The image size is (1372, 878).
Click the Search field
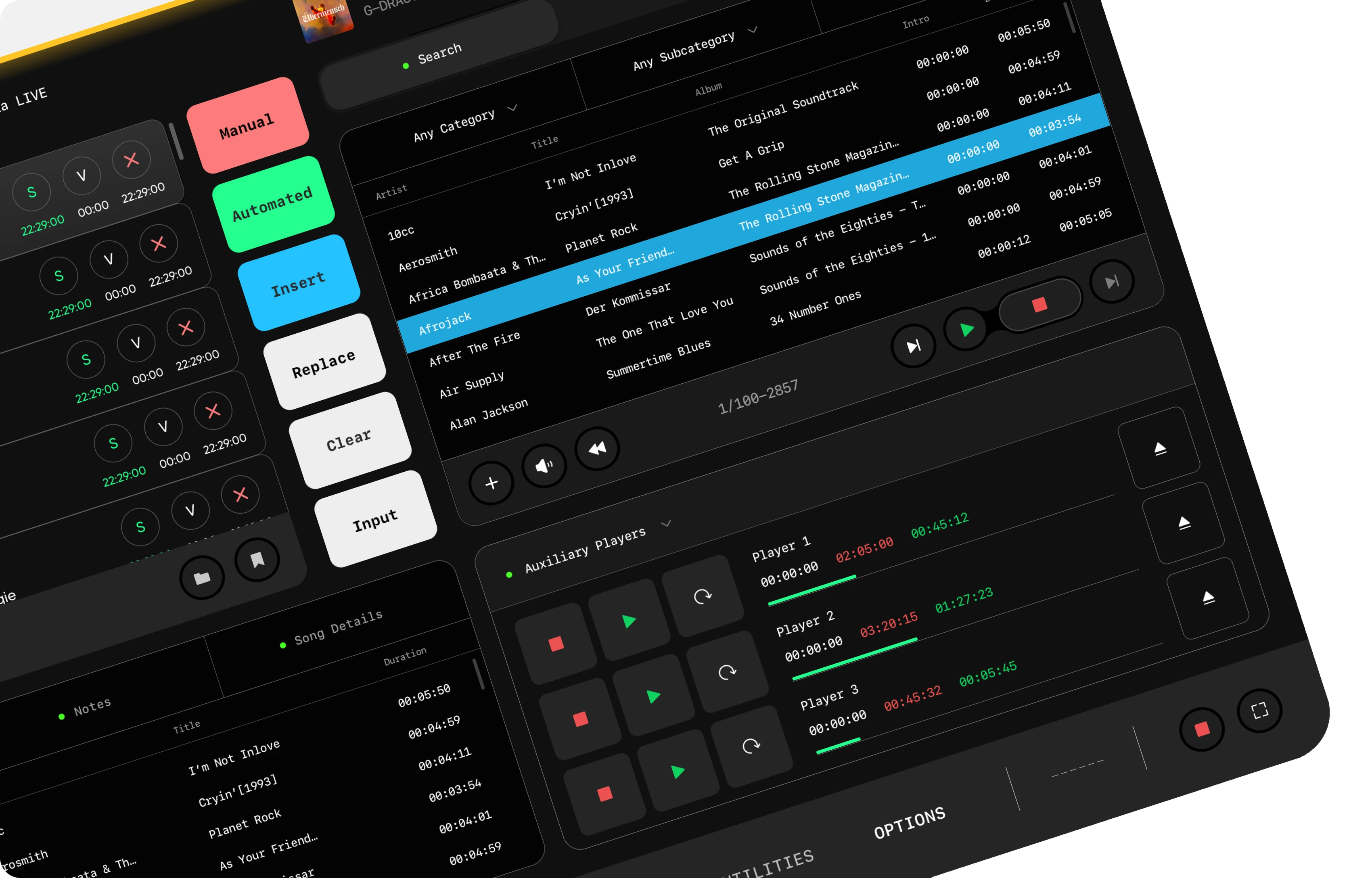click(439, 54)
